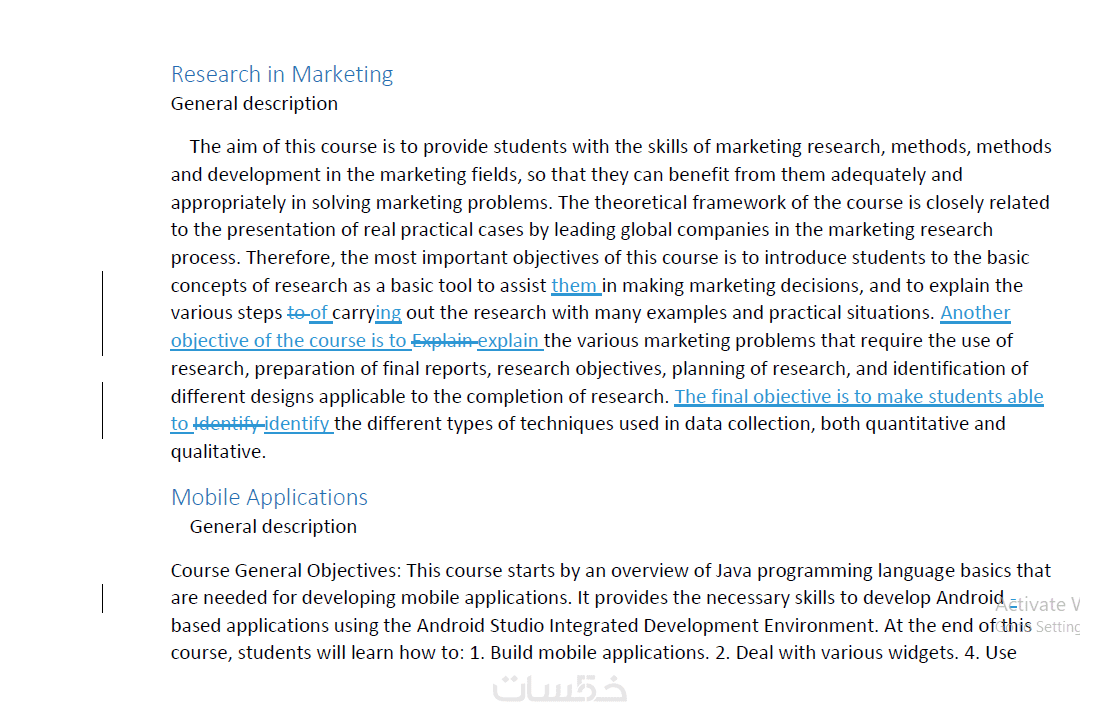
Task: Click the "Research in Marketing" heading
Action: tap(281, 74)
